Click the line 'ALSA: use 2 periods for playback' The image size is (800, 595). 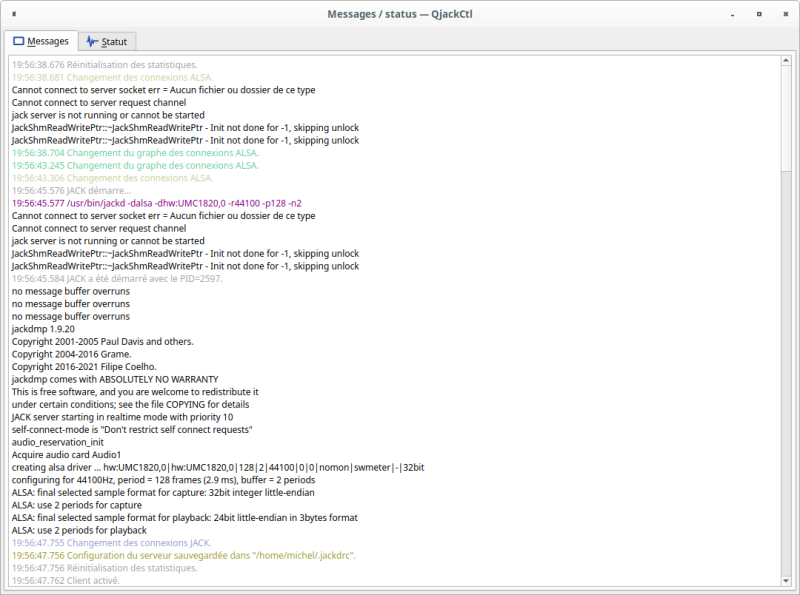79,531
